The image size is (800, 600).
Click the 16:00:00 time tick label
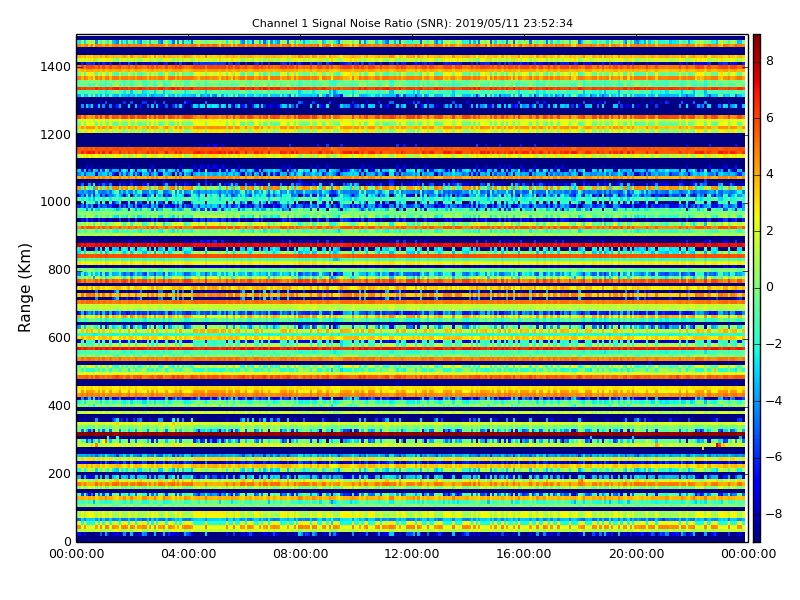(524, 554)
